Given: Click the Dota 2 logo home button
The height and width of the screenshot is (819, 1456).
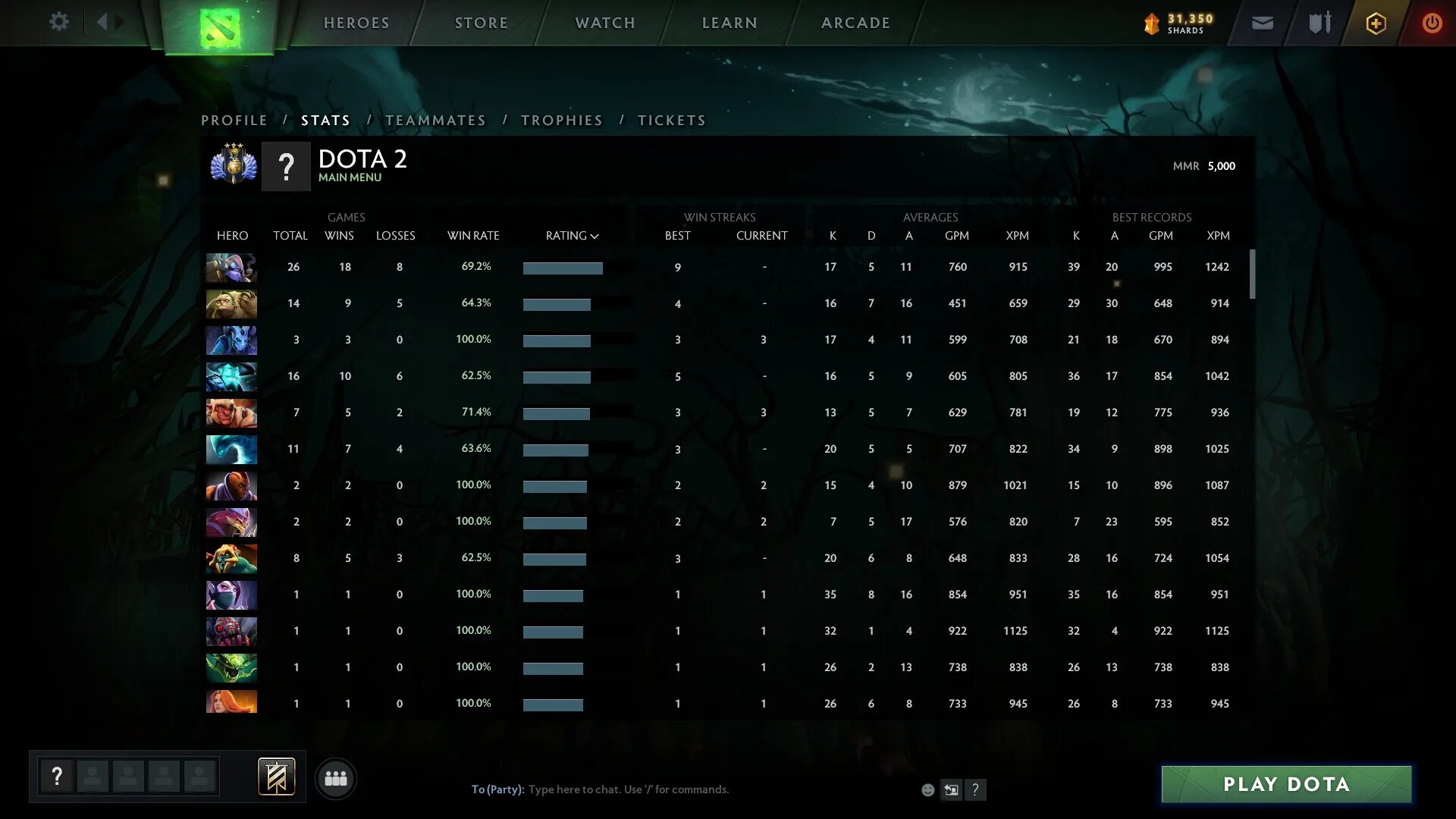Looking at the screenshot, I should (220, 27).
